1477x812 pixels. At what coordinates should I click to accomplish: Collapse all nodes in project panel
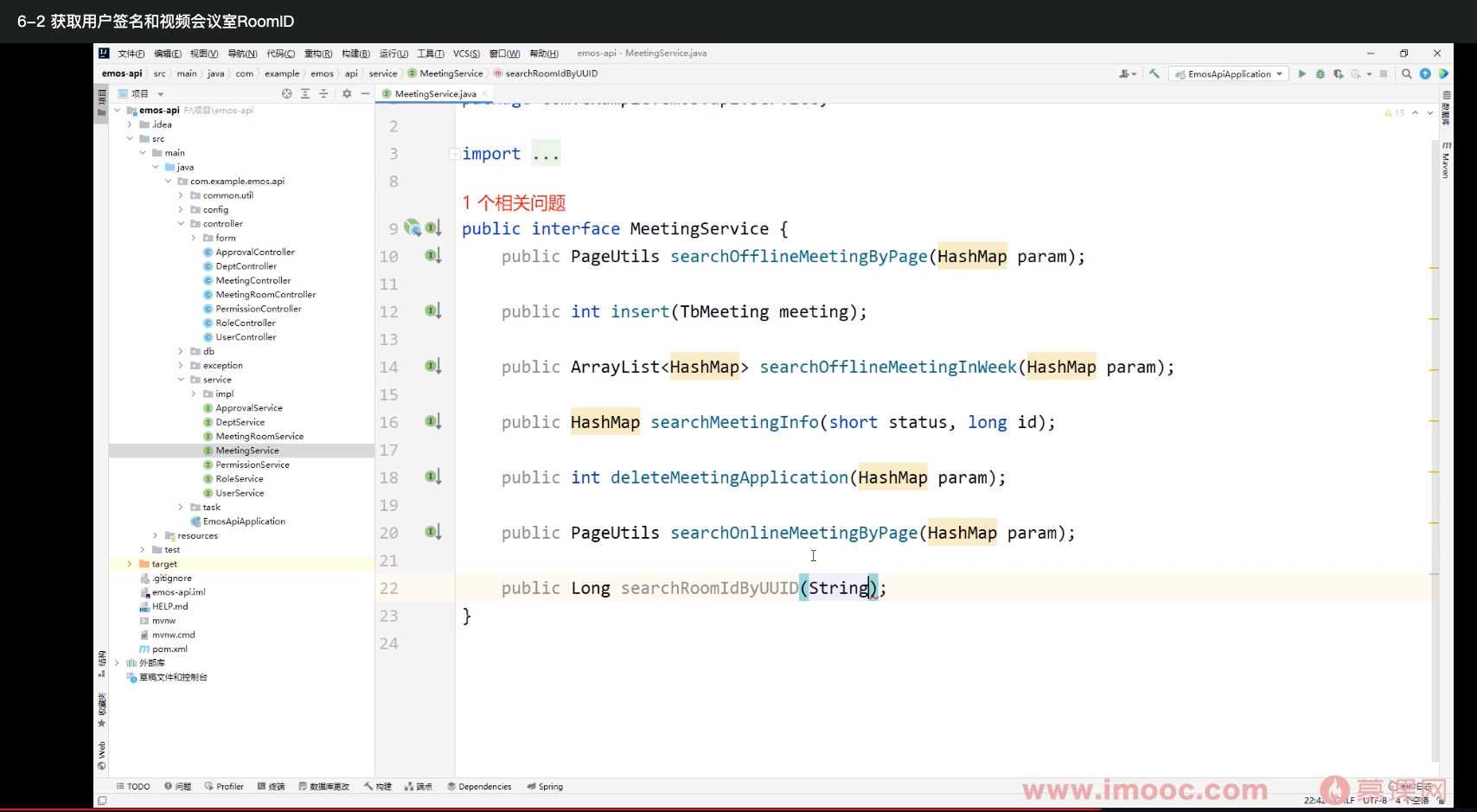323,93
